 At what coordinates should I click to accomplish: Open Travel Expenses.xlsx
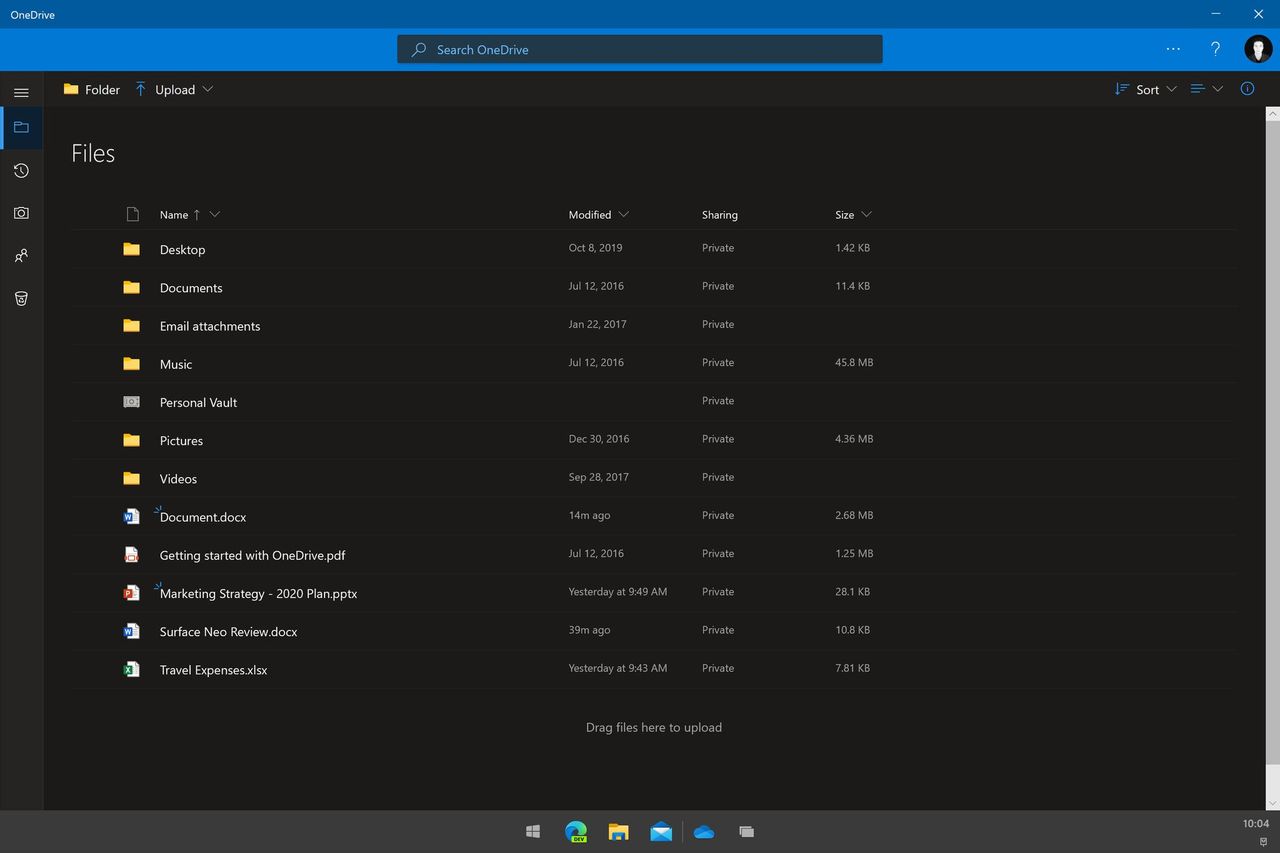[213, 670]
